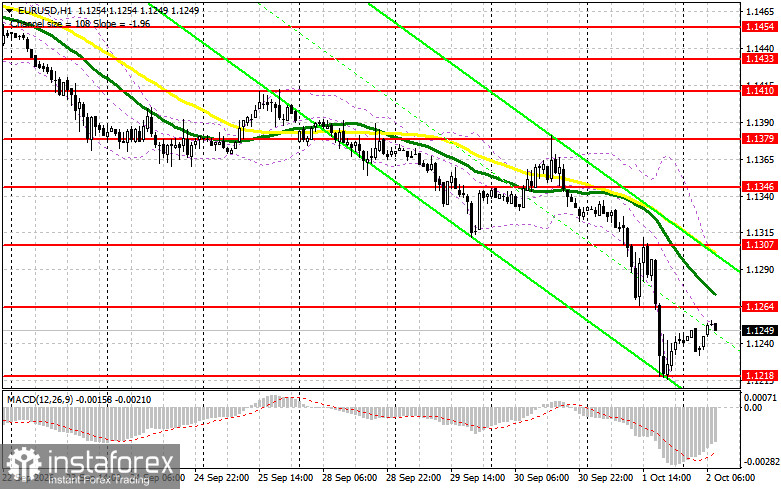The width and height of the screenshot is (781, 489).
Task: Select the 1.1454 red price label
Action: point(759,27)
